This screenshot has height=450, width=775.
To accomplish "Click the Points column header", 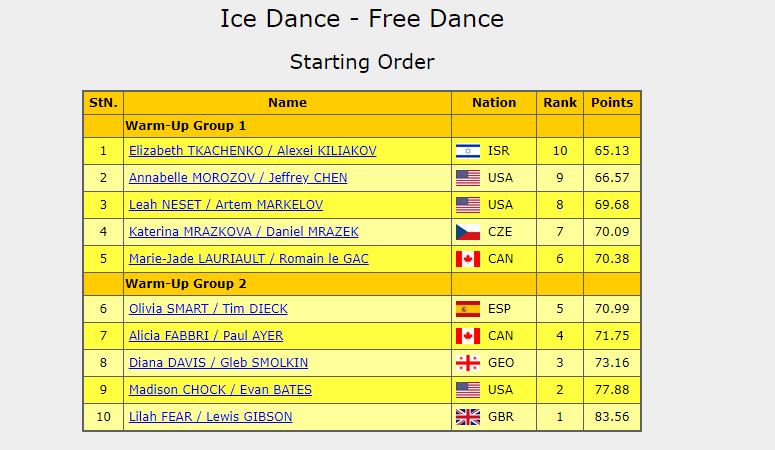I will coord(612,102).
